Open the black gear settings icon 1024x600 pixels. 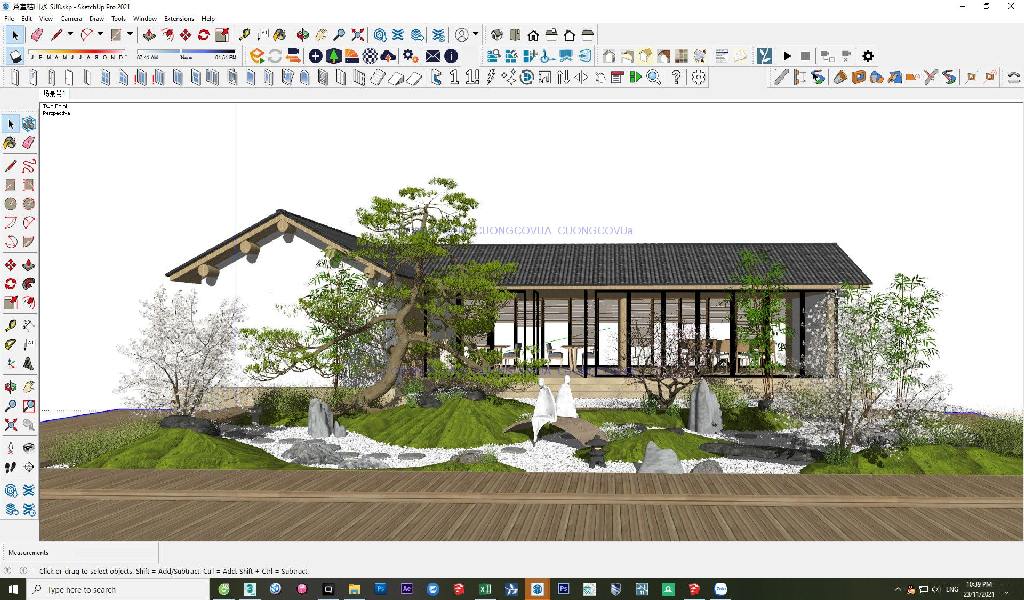867,56
